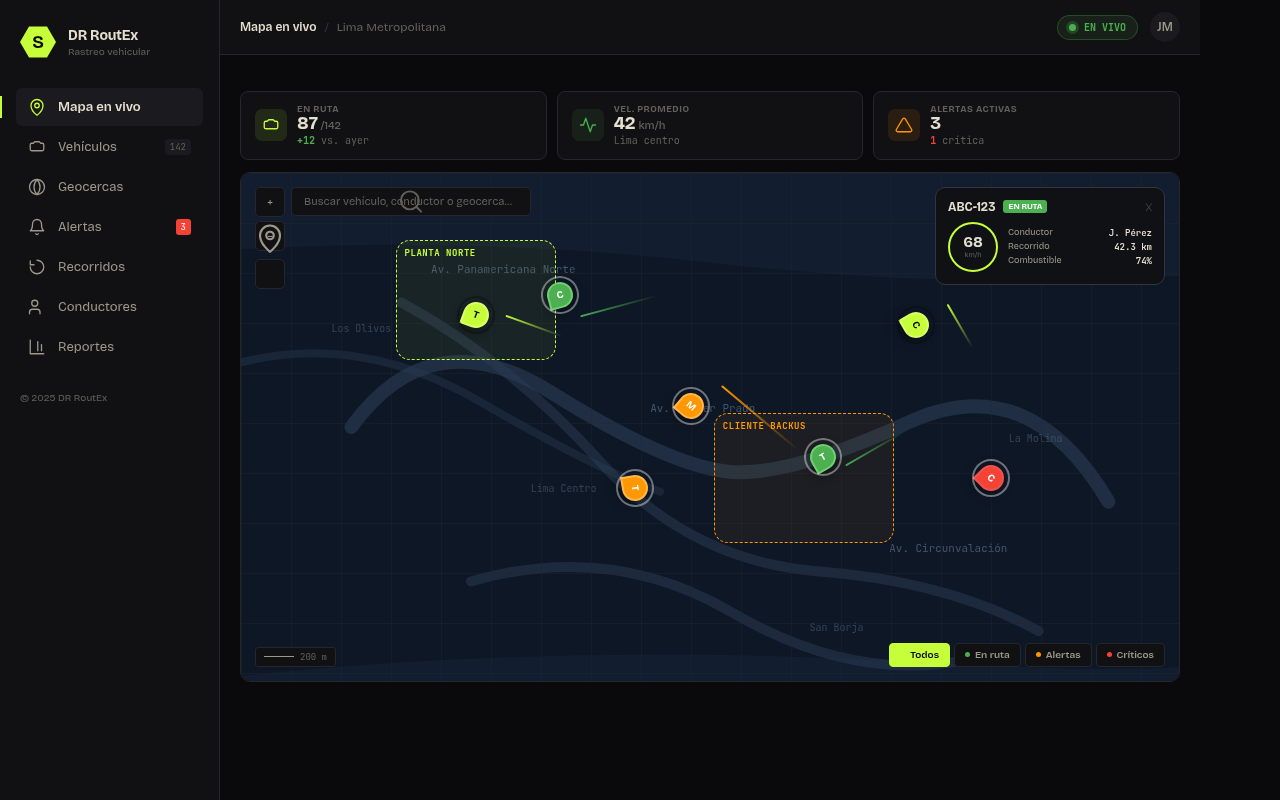
Task: Focus the vehicle search field
Action: [411, 201]
